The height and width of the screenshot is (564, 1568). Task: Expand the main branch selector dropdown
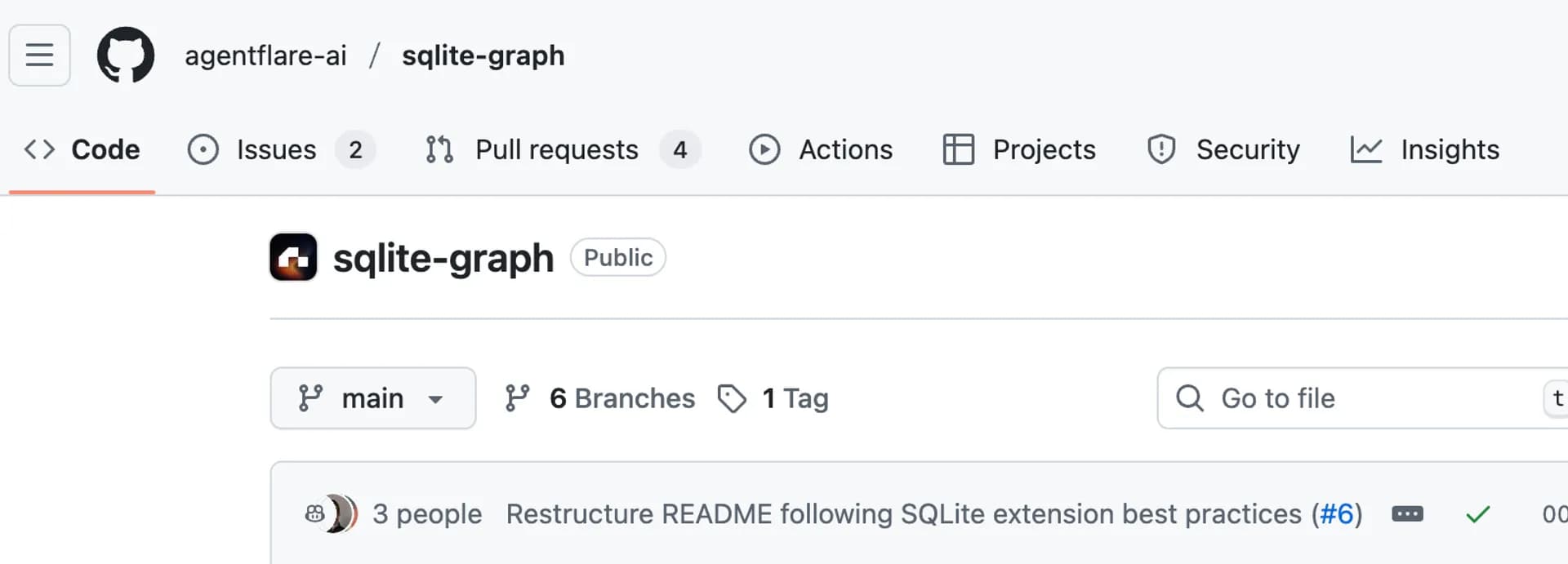tap(373, 398)
